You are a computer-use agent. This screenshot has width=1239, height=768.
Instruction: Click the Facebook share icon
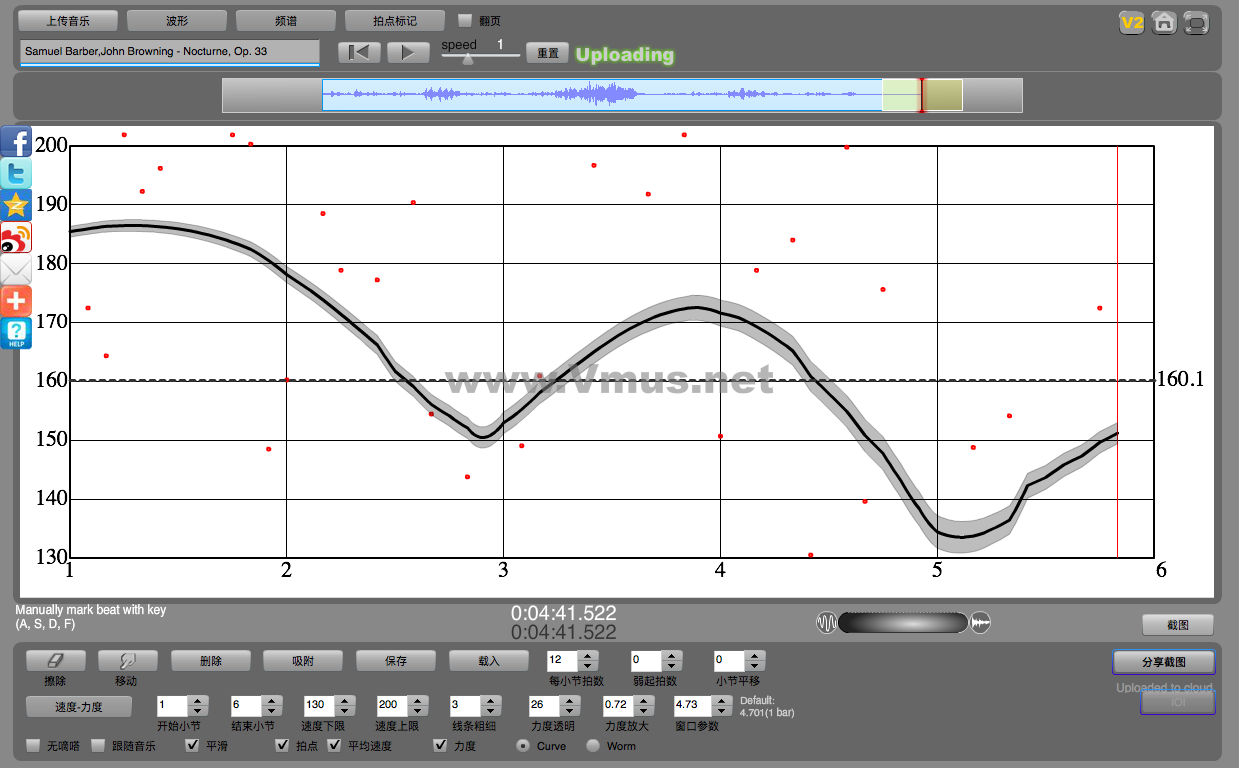16,142
